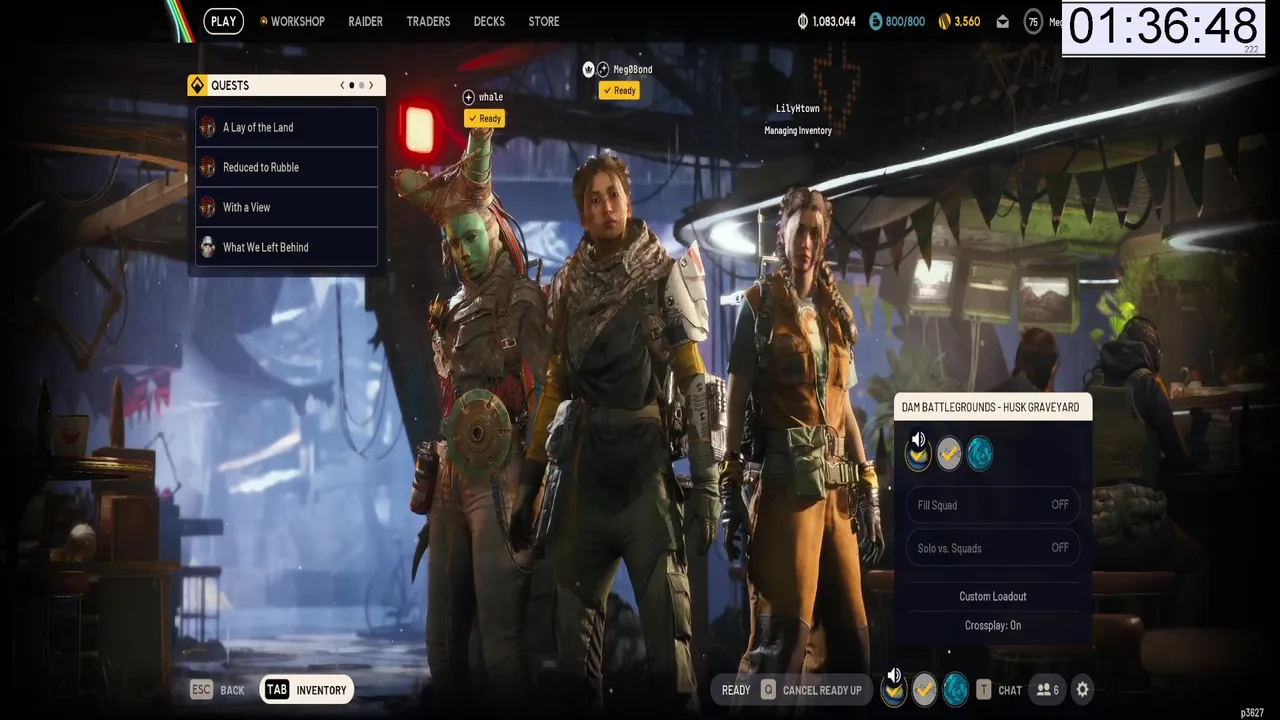Screen dimensions: 1280x720
Task: Open the Store tab
Action: pos(544,21)
